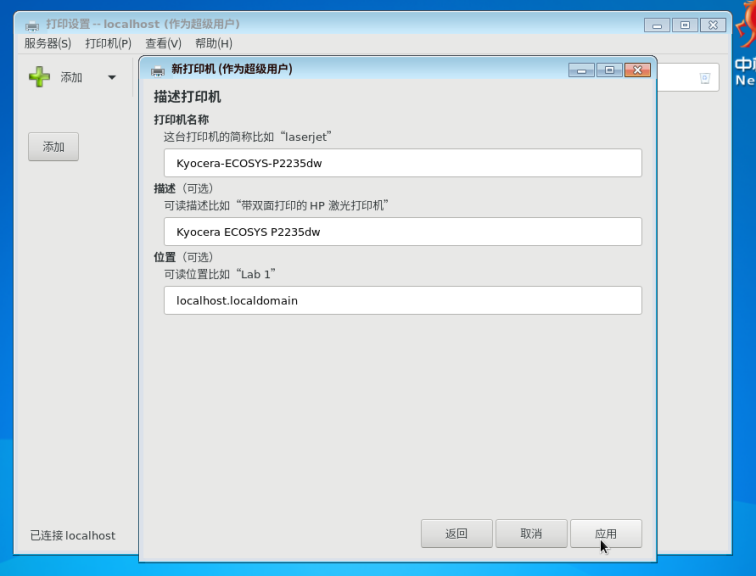Click the clear icon in the search box

(704, 78)
